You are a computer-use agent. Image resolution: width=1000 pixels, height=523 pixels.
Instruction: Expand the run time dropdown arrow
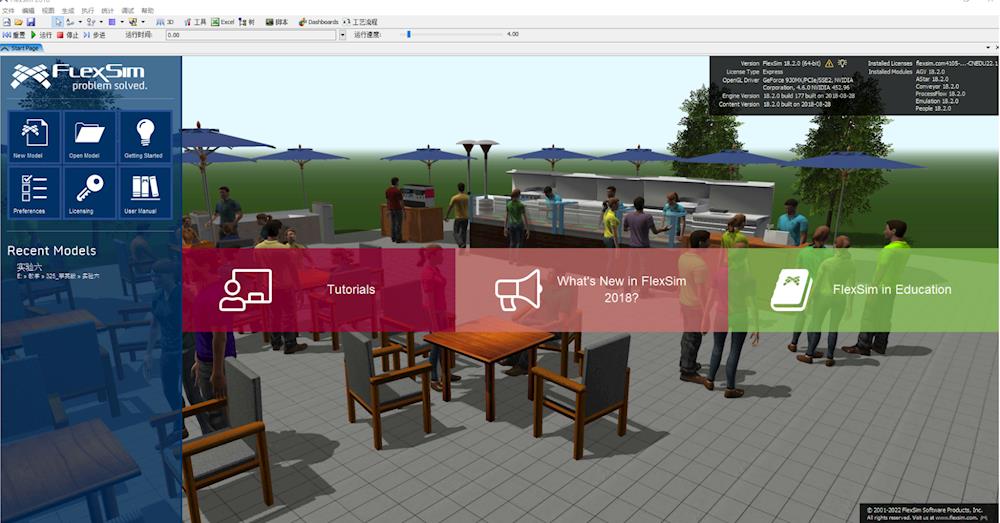[x=342, y=34]
